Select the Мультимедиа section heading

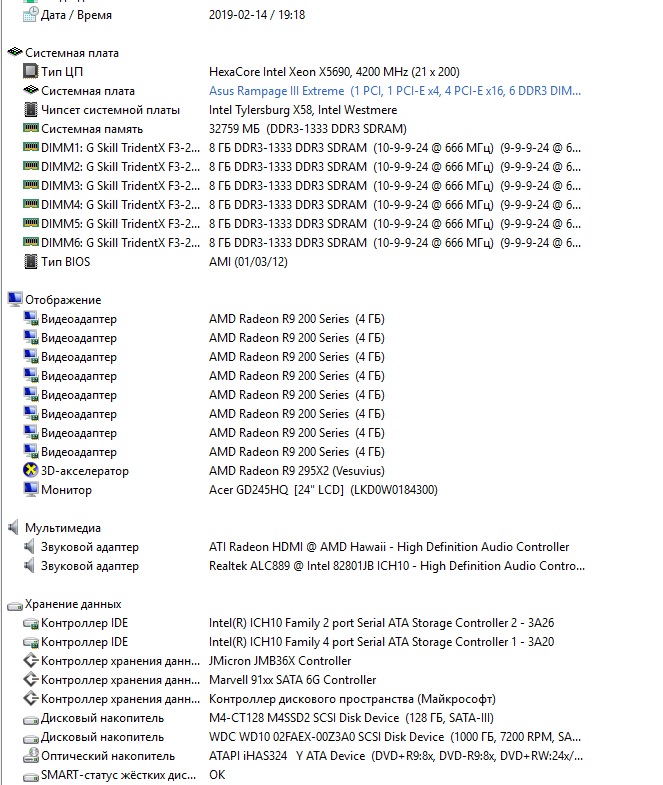pos(63,528)
